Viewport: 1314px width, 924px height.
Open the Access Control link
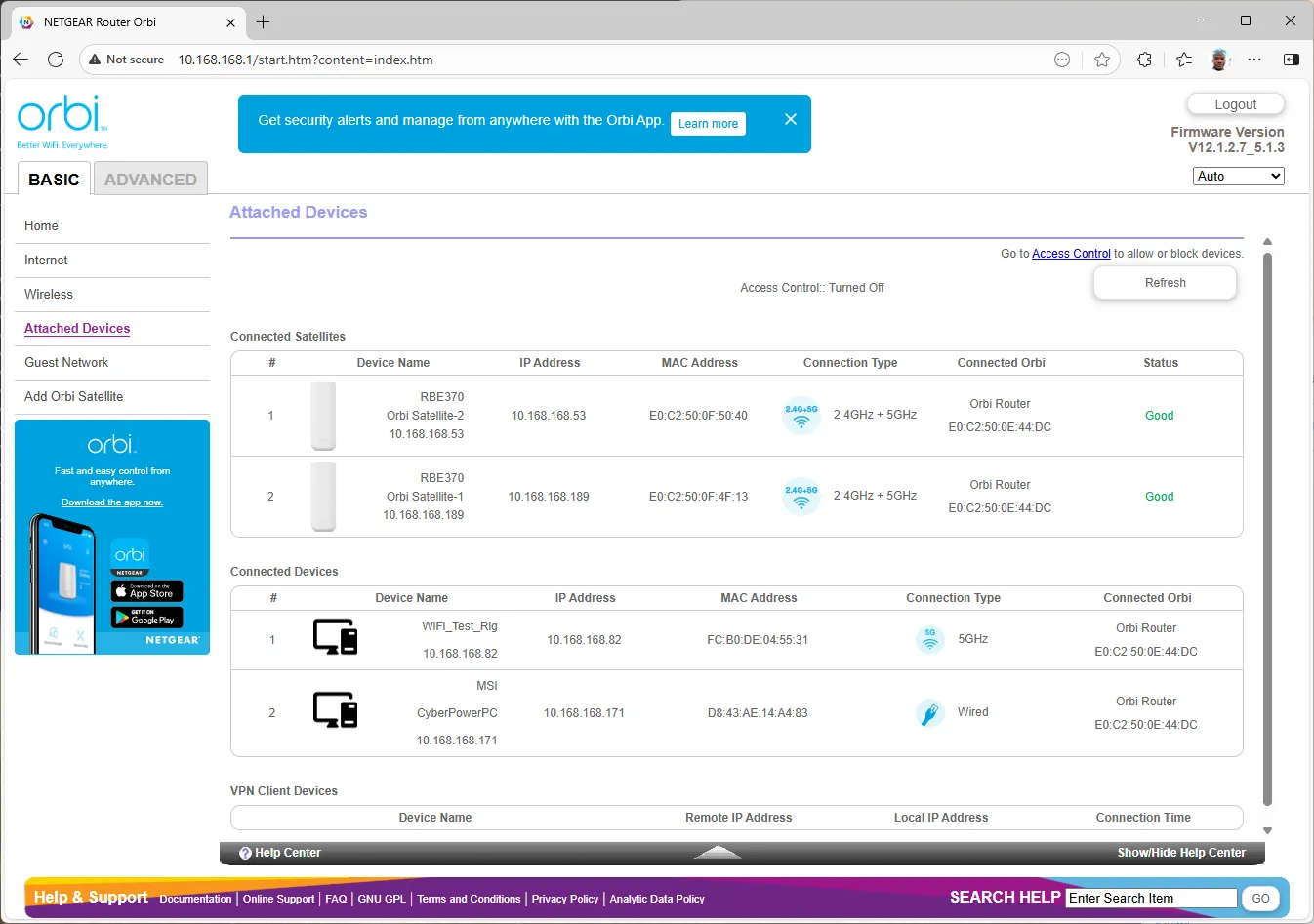[1071, 254]
